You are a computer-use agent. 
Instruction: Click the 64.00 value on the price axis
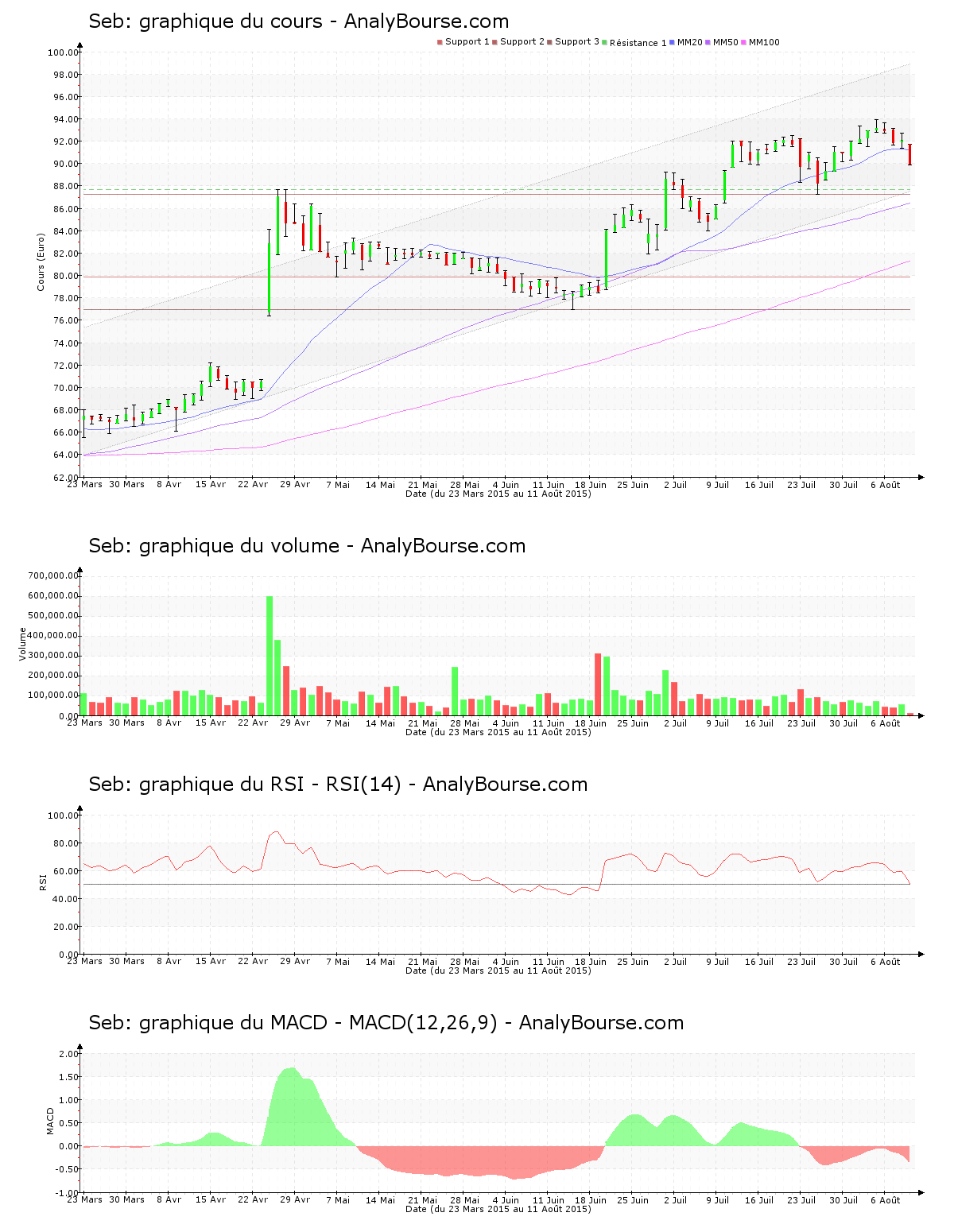pyautogui.click(x=64, y=455)
